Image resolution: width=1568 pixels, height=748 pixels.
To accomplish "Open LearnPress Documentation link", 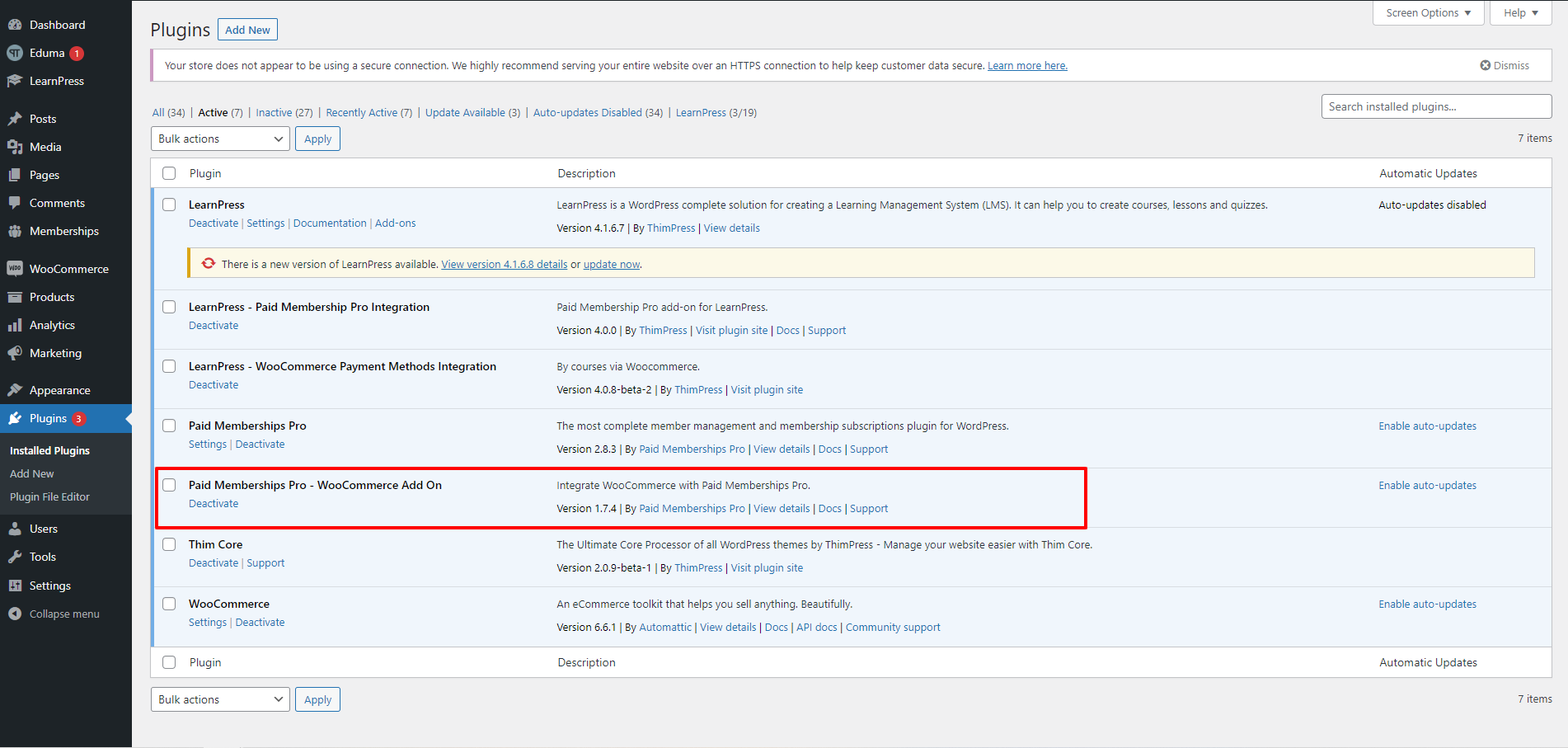I will 330,223.
